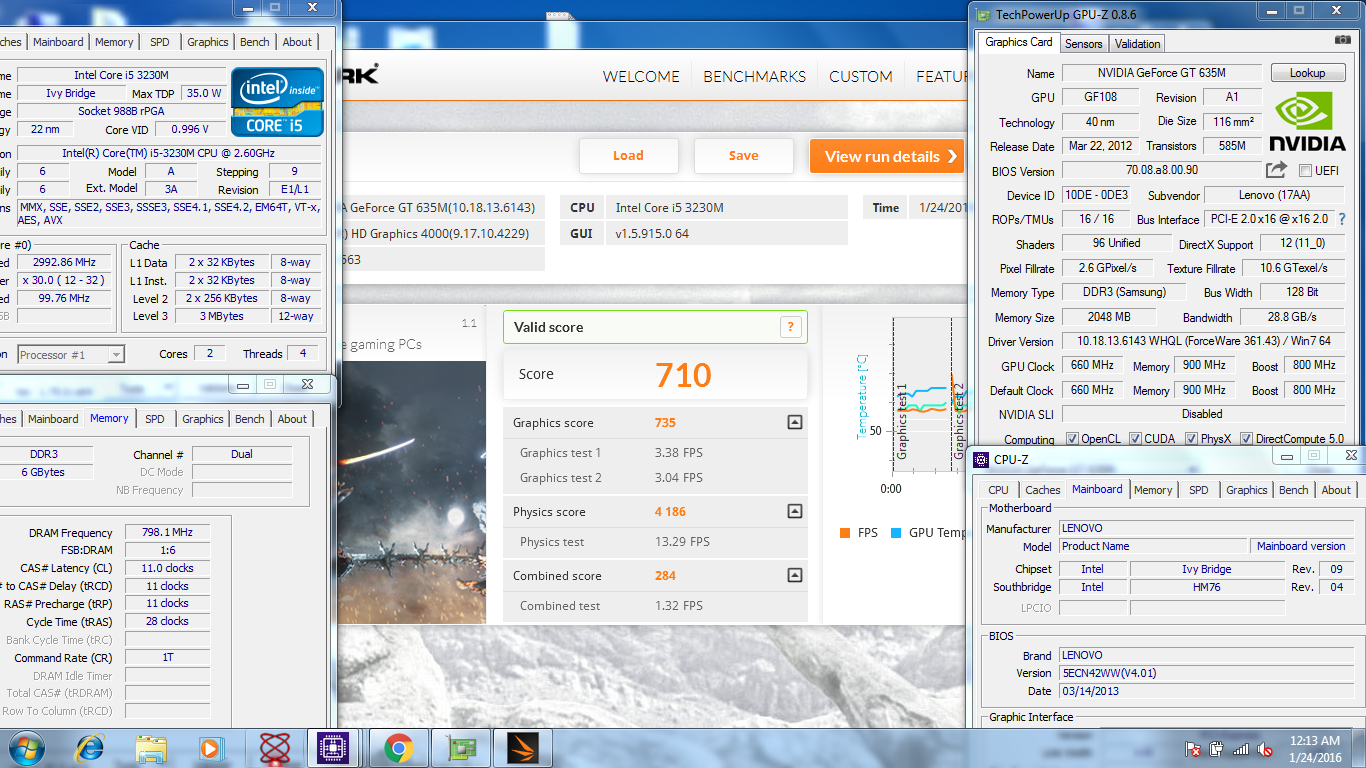Collapse the Physics score section
The height and width of the screenshot is (768, 1366).
tap(794, 512)
